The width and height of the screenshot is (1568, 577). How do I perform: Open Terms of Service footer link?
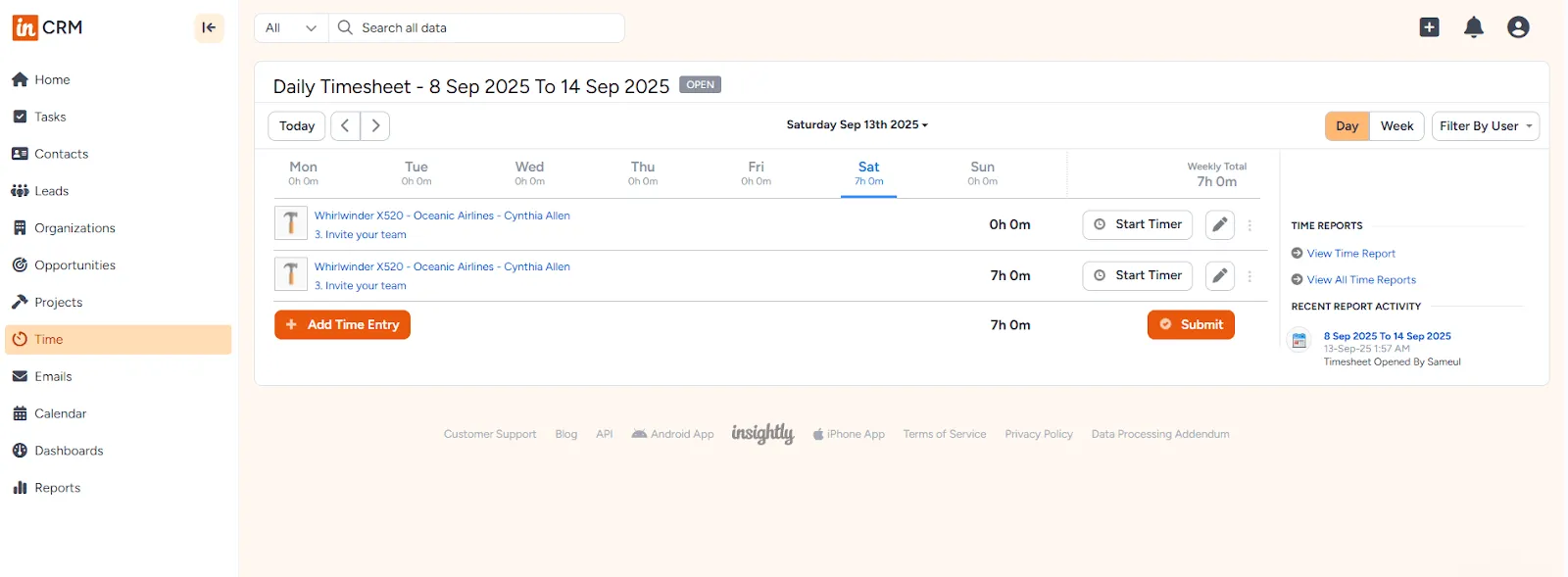tap(945, 434)
